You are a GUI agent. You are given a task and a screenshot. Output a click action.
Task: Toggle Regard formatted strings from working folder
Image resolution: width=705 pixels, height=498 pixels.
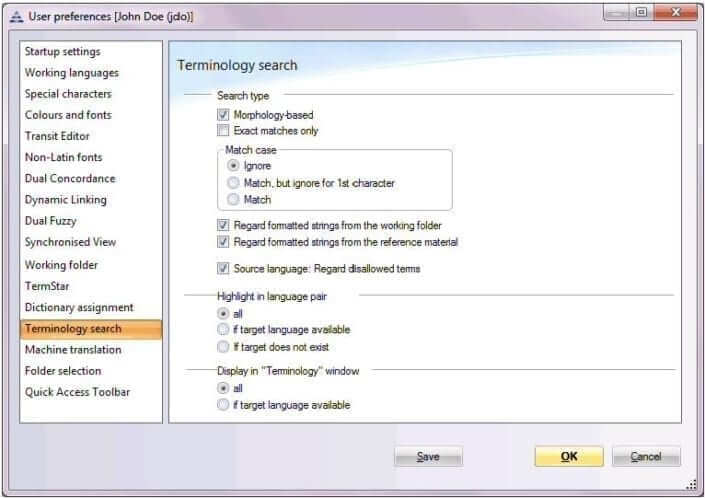(x=223, y=226)
